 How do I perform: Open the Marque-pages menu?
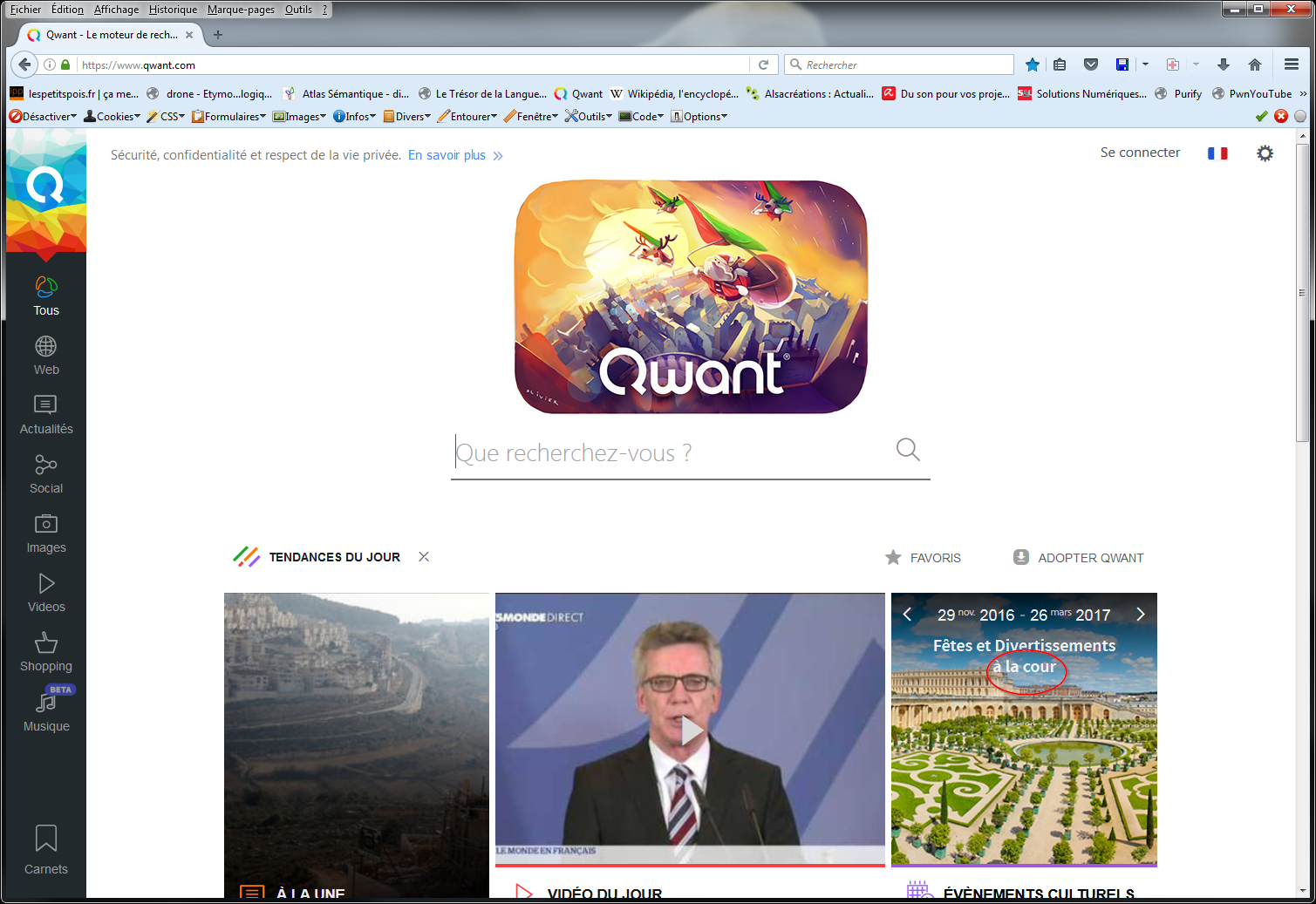pyautogui.click(x=241, y=10)
